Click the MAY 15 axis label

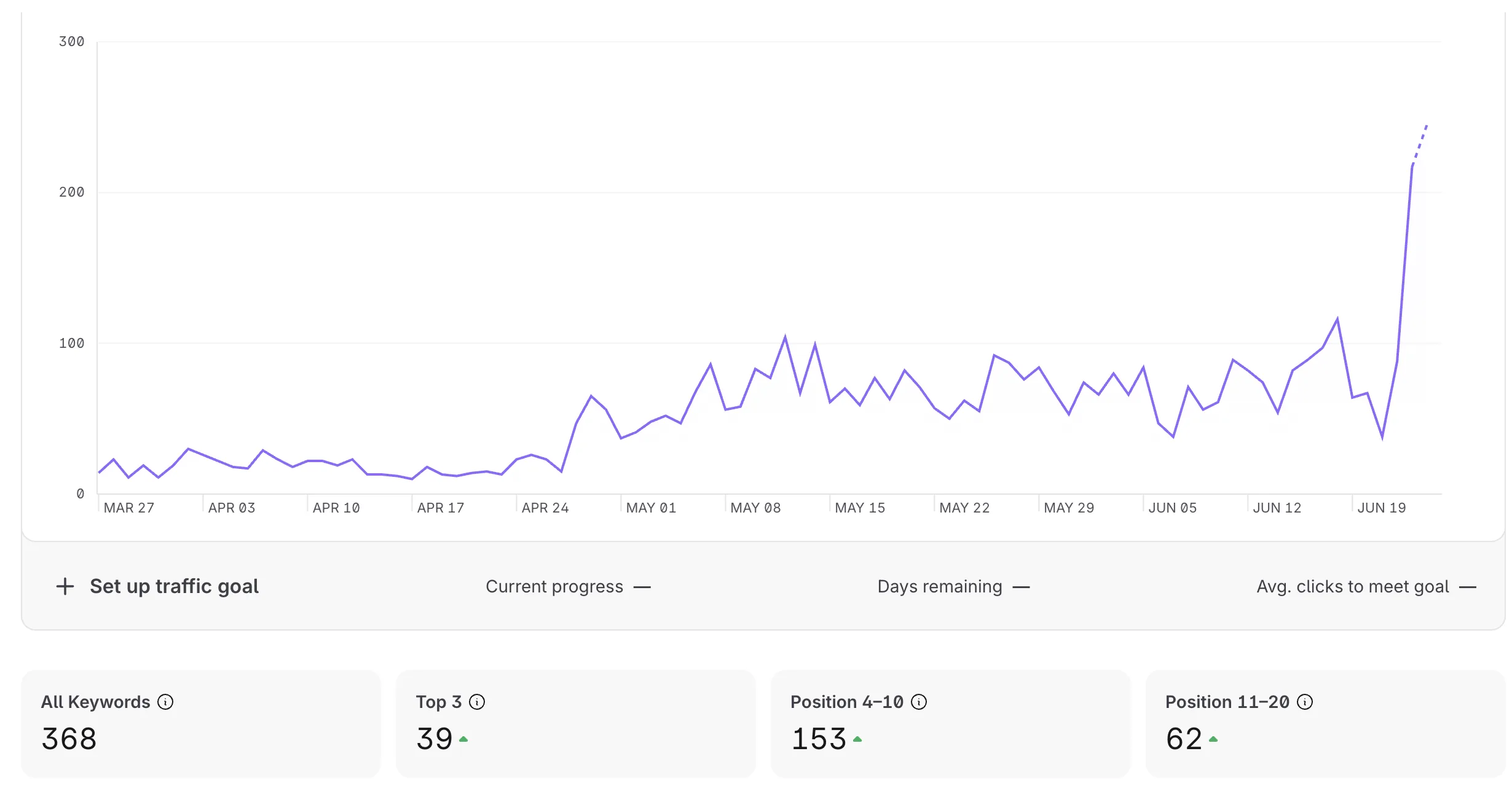click(x=860, y=508)
